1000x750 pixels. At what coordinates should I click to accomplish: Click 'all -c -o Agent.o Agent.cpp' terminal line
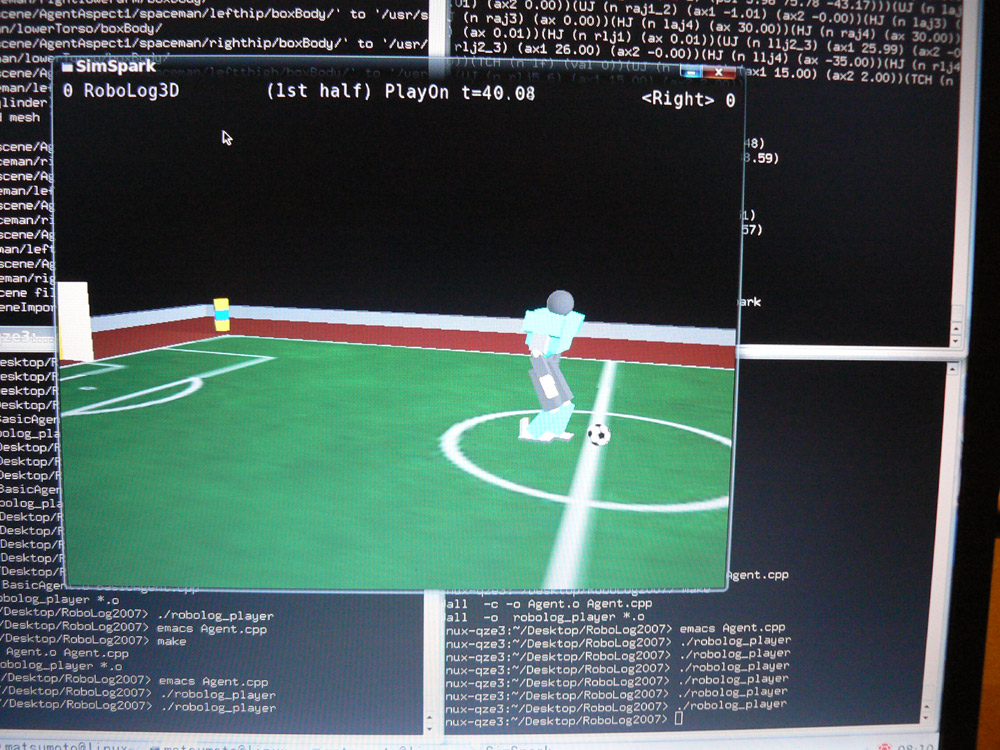pos(549,603)
